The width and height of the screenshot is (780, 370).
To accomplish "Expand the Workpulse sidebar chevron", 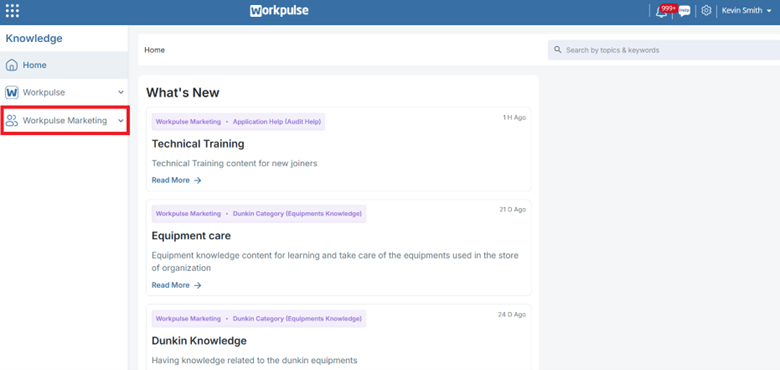I will [120, 92].
